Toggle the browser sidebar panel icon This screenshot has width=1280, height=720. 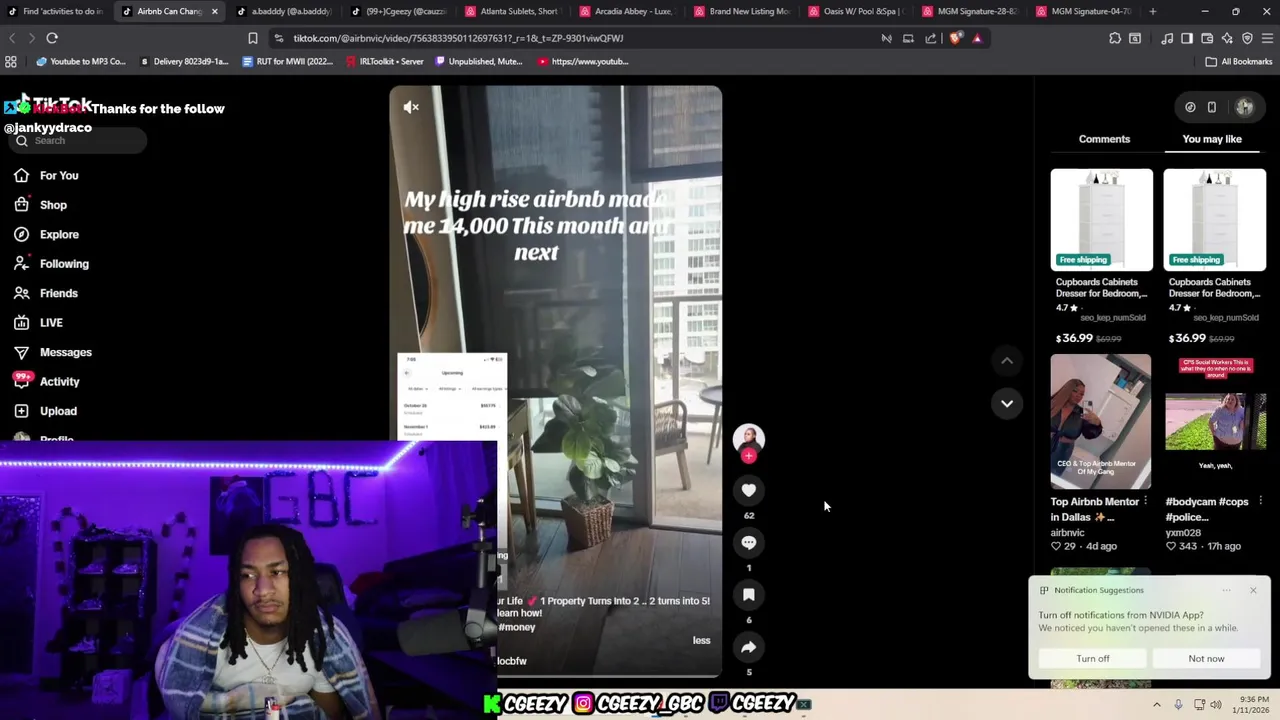pyautogui.click(x=1187, y=38)
